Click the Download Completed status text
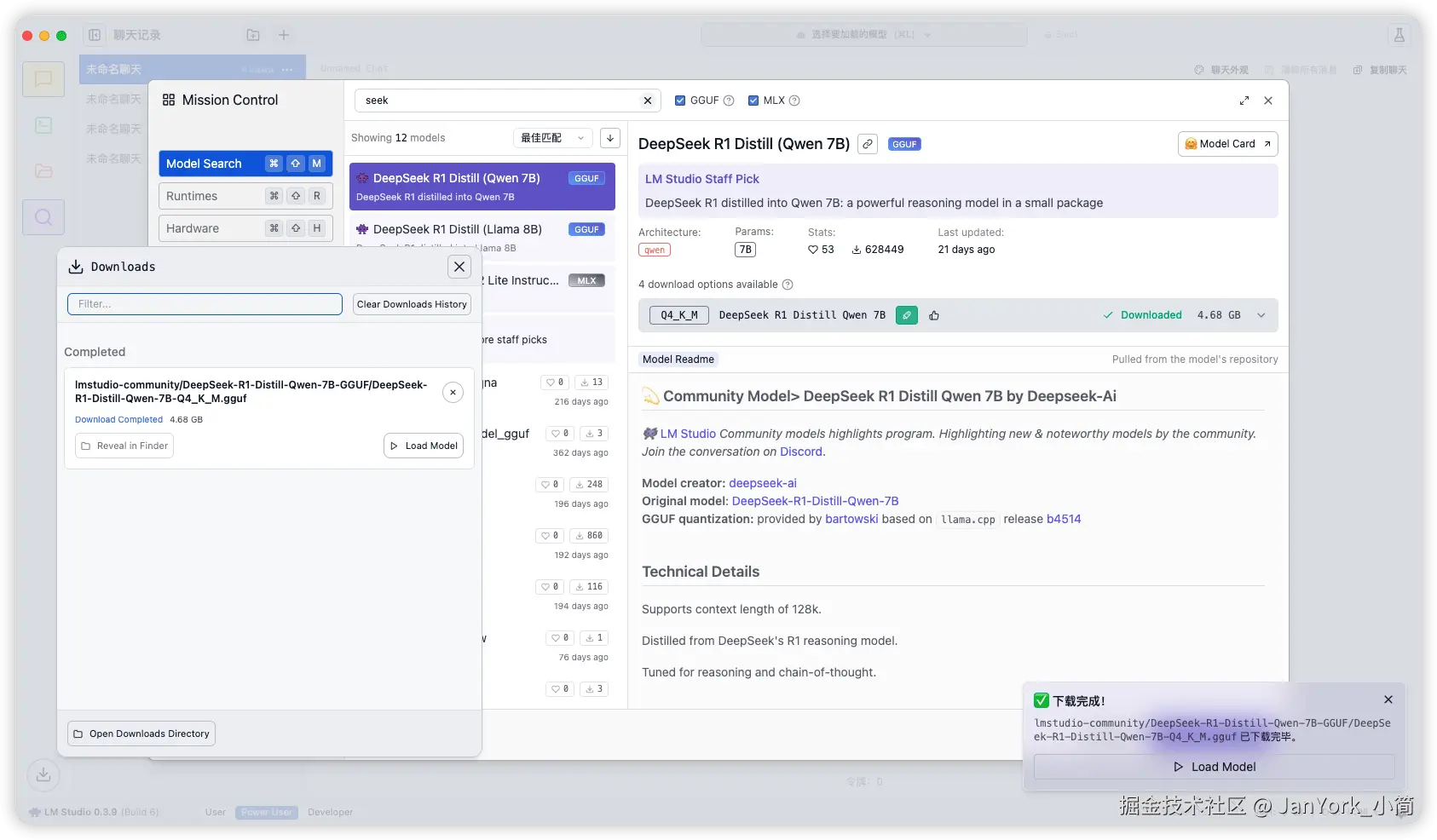 click(x=118, y=420)
